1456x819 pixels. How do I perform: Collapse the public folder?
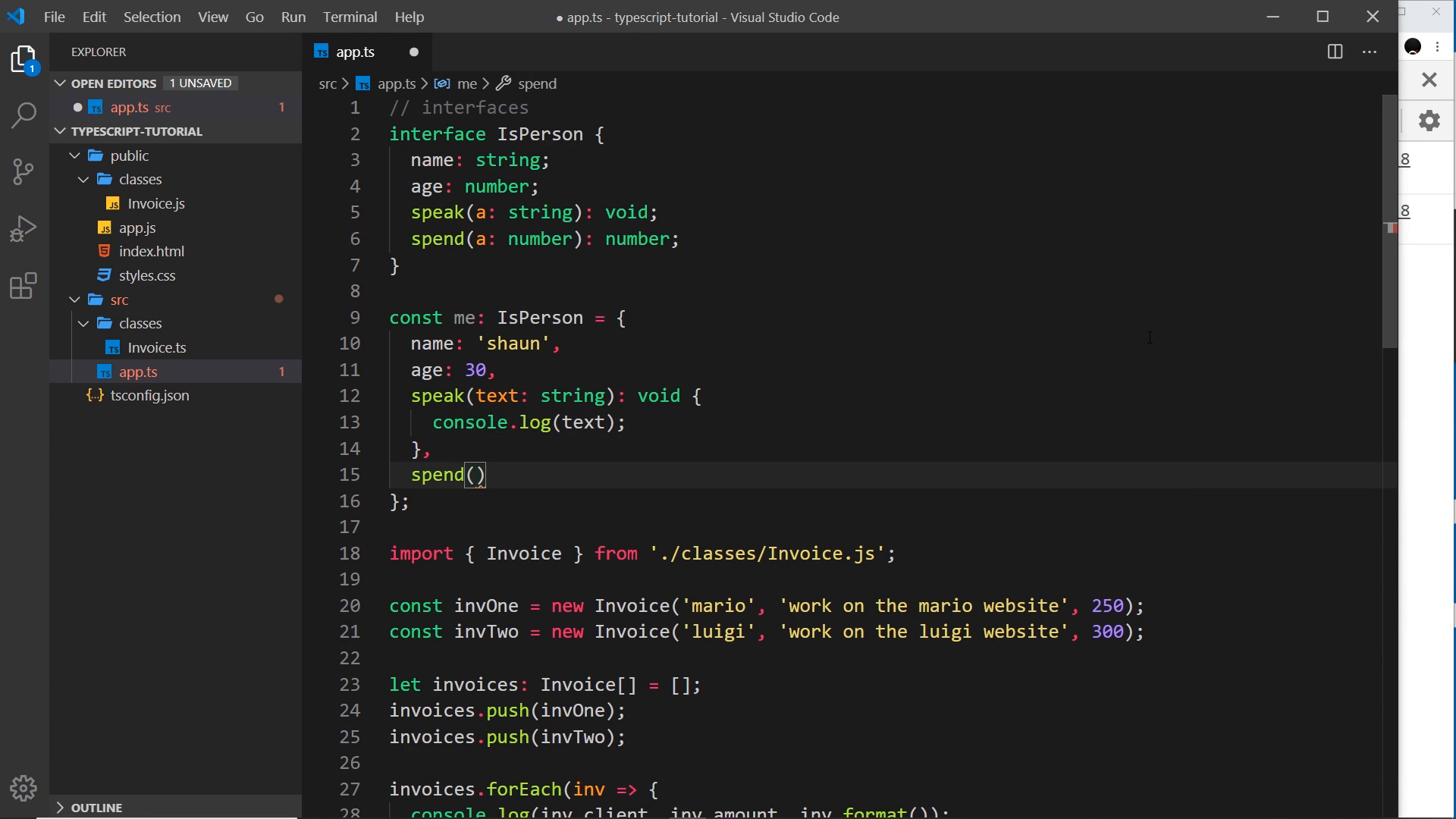(74, 155)
